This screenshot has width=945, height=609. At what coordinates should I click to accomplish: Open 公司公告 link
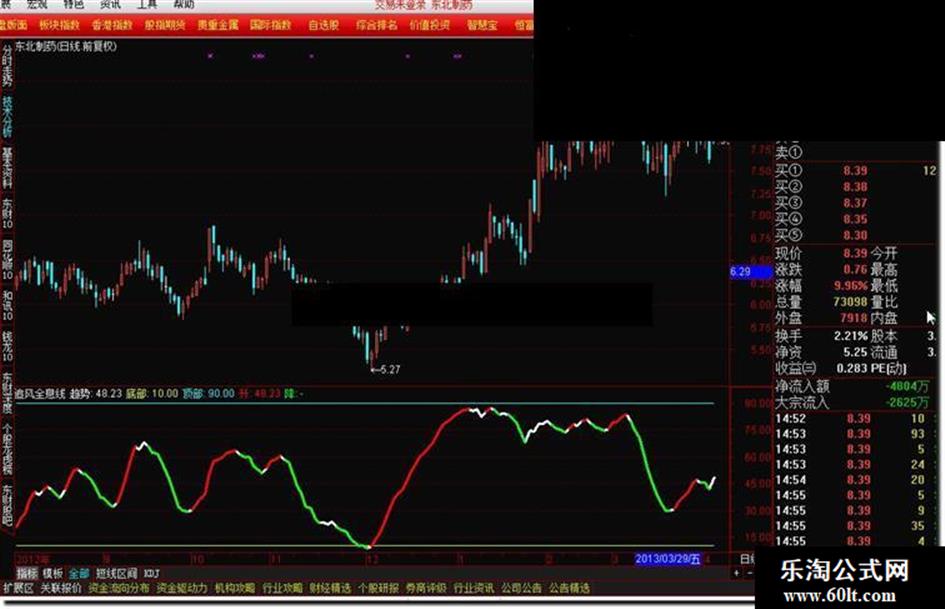point(521,588)
